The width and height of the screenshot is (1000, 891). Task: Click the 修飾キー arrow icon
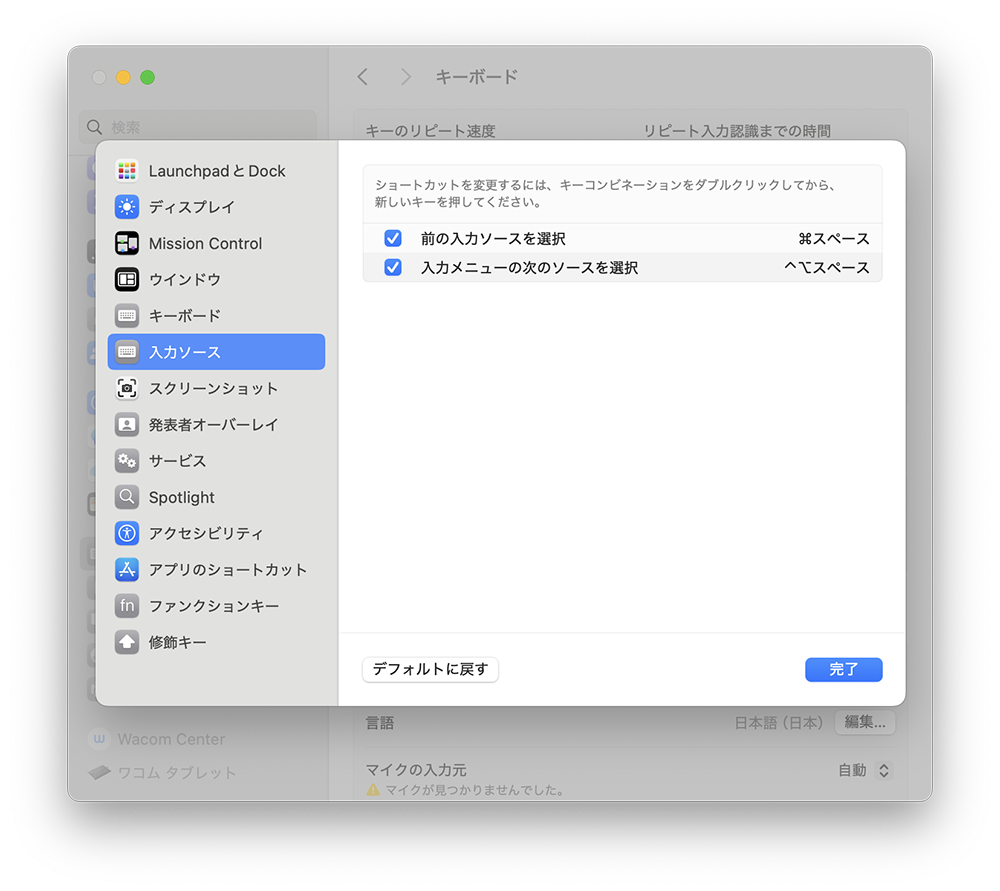tap(127, 642)
